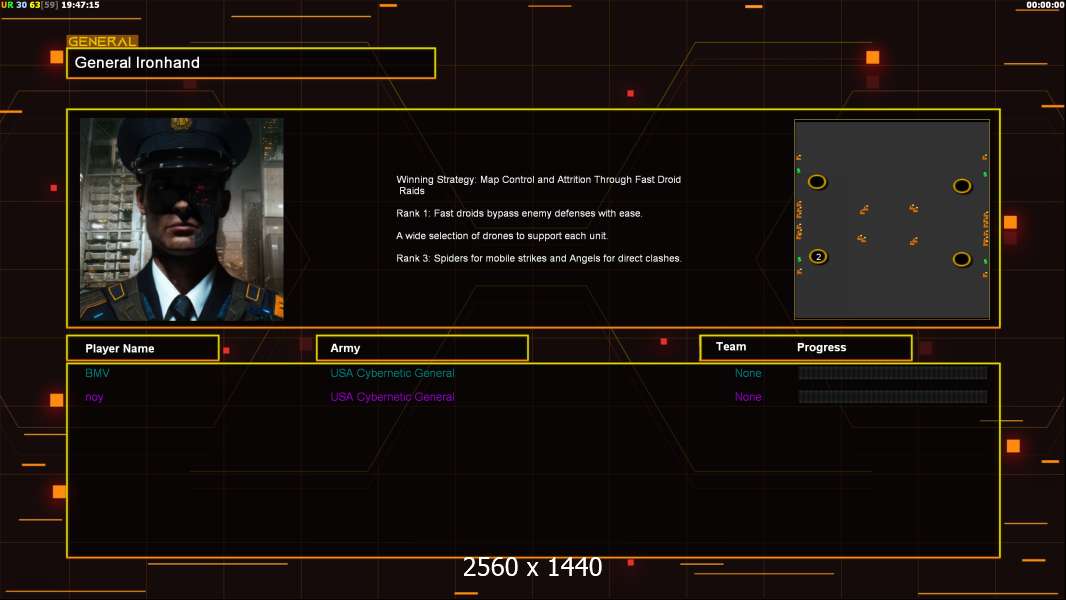This screenshot has width=1066, height=600.
Task: Click the General Ironhand portrait image
Action: [x=182, y=219]
